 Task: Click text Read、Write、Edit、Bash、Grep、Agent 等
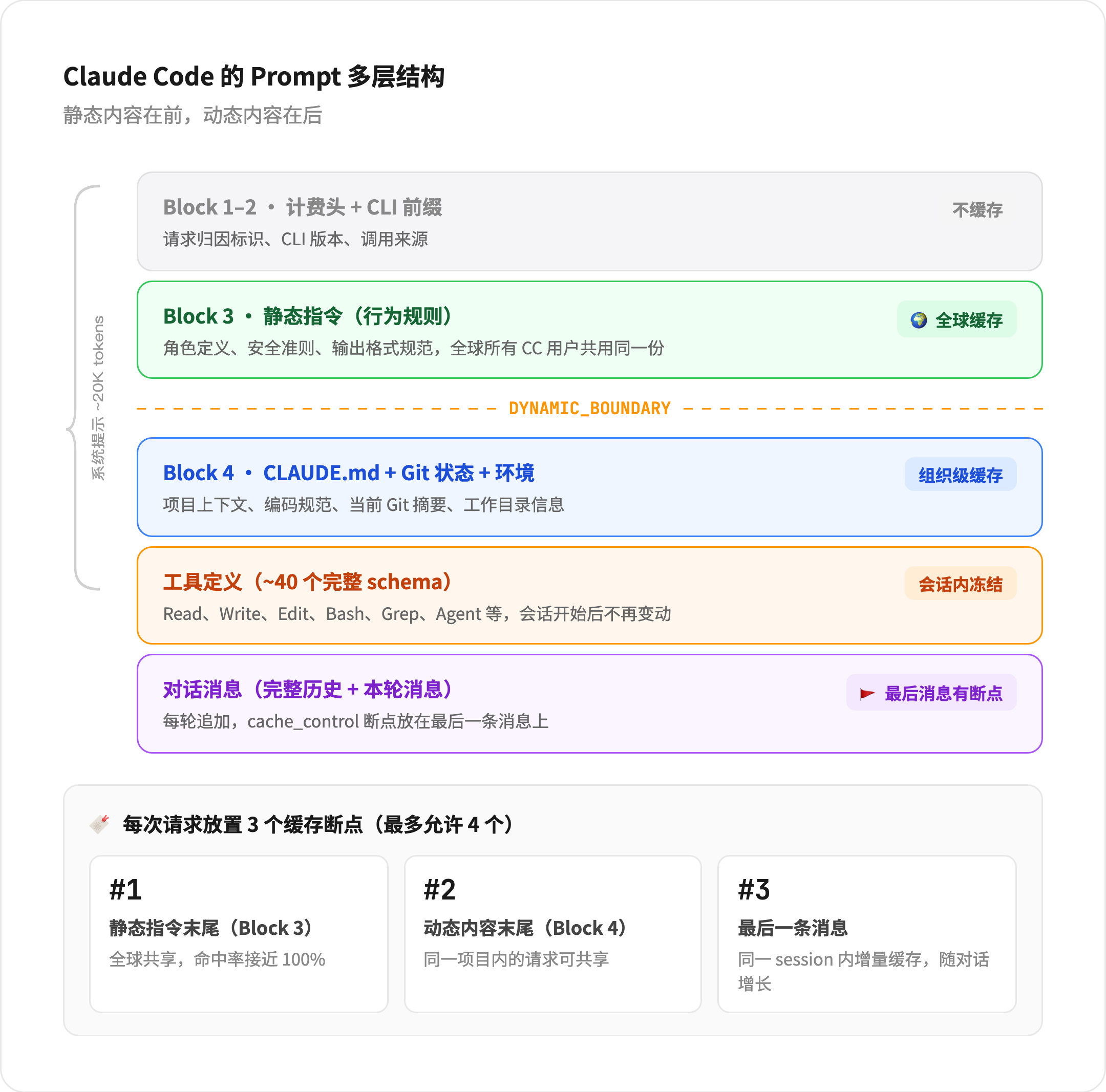[x=333, y=614]
